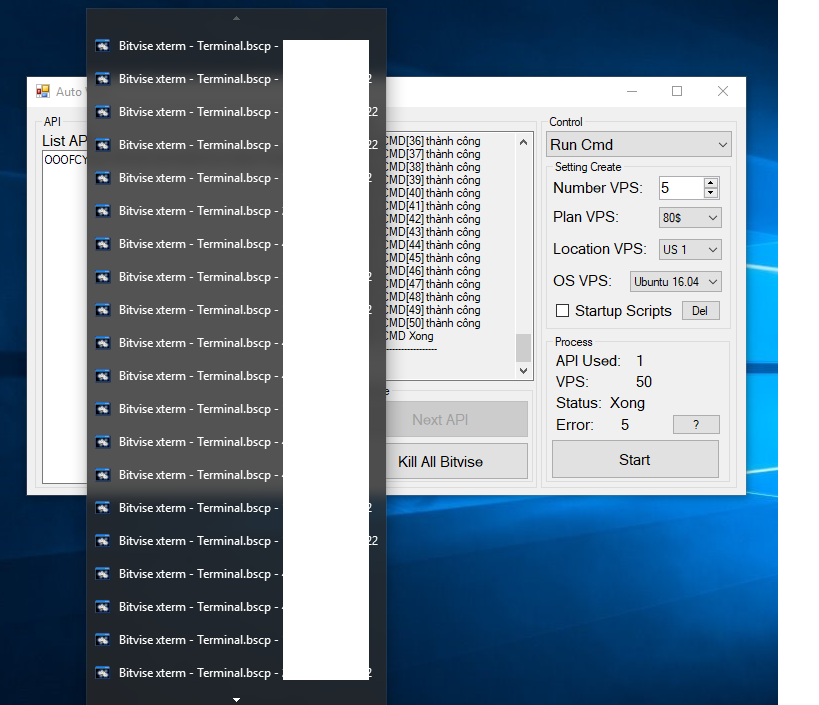Click the Bitvise icon of the bottommost list entry
The image size is (819, 705).
102,673
